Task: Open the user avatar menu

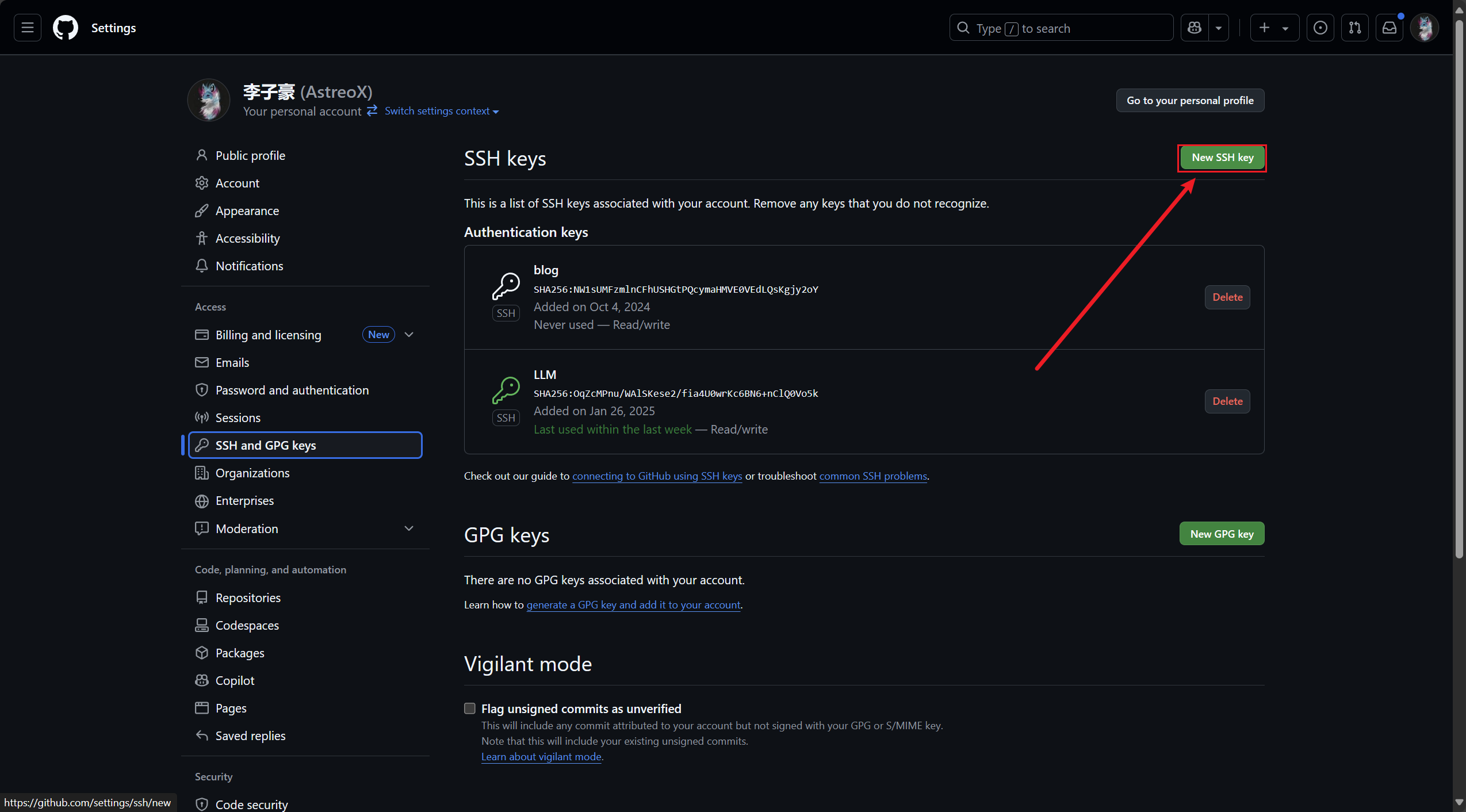Action: 1424,28
